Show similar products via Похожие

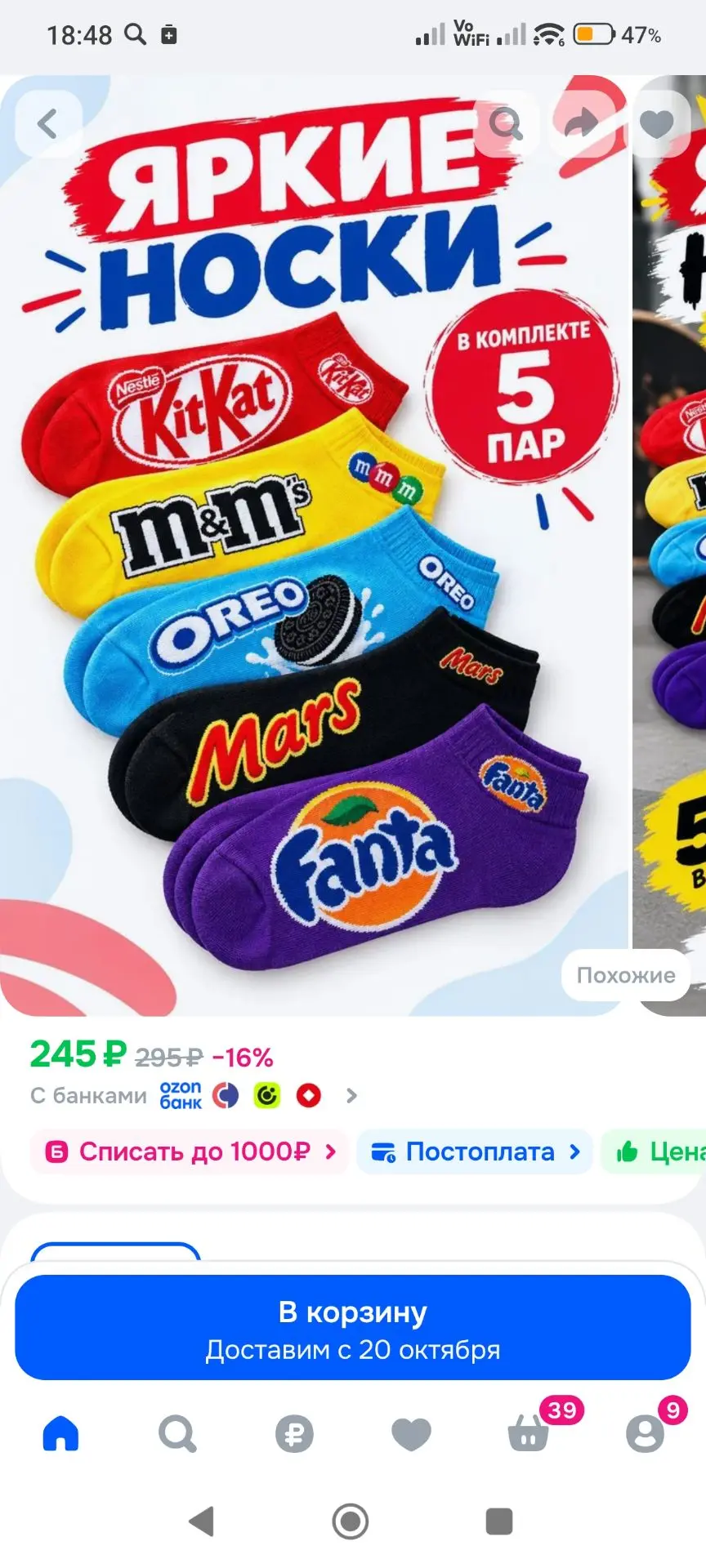pyautogui.click(x=626, y=975)
